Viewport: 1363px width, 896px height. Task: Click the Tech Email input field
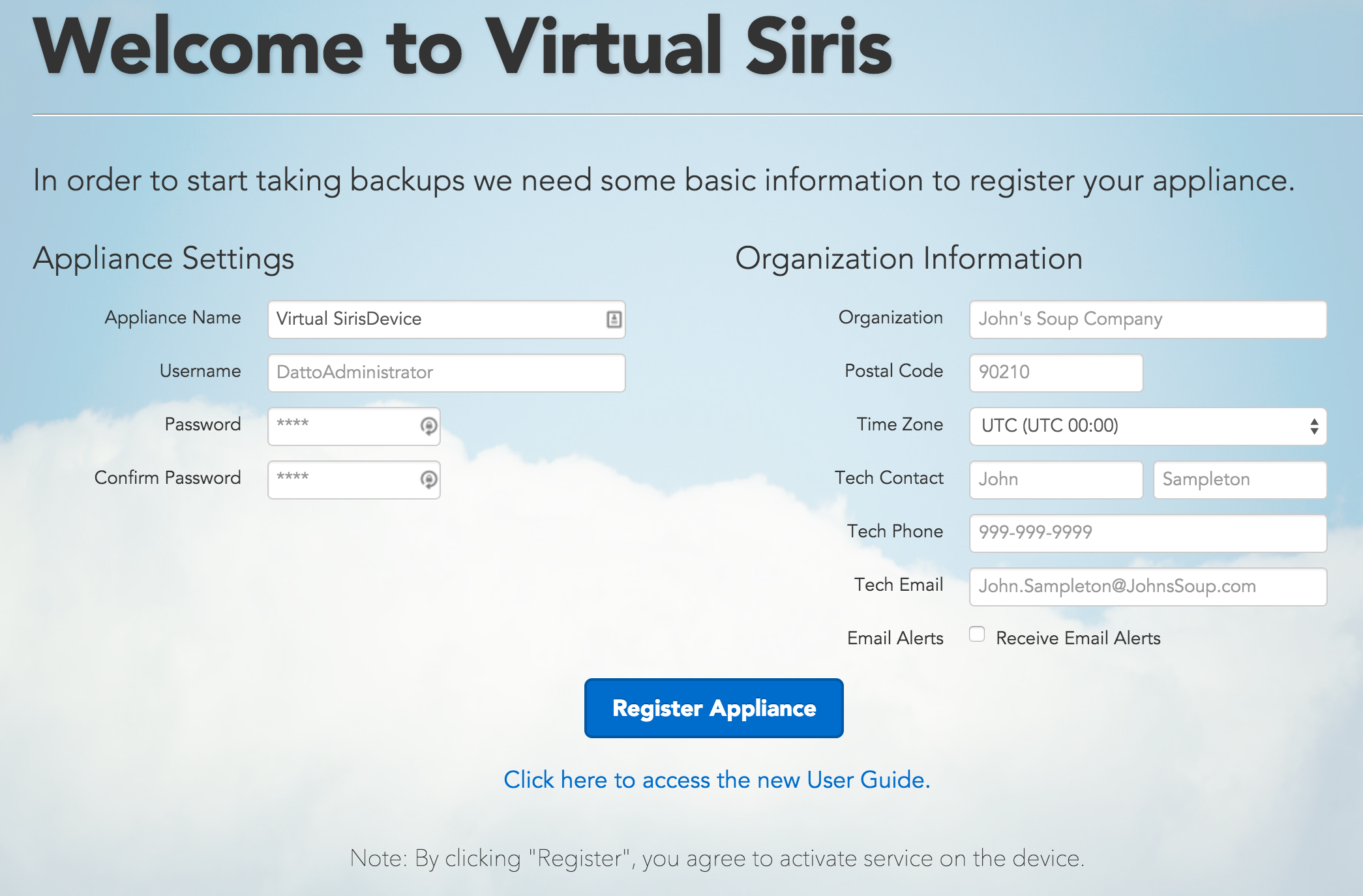tap(1148, 587)
